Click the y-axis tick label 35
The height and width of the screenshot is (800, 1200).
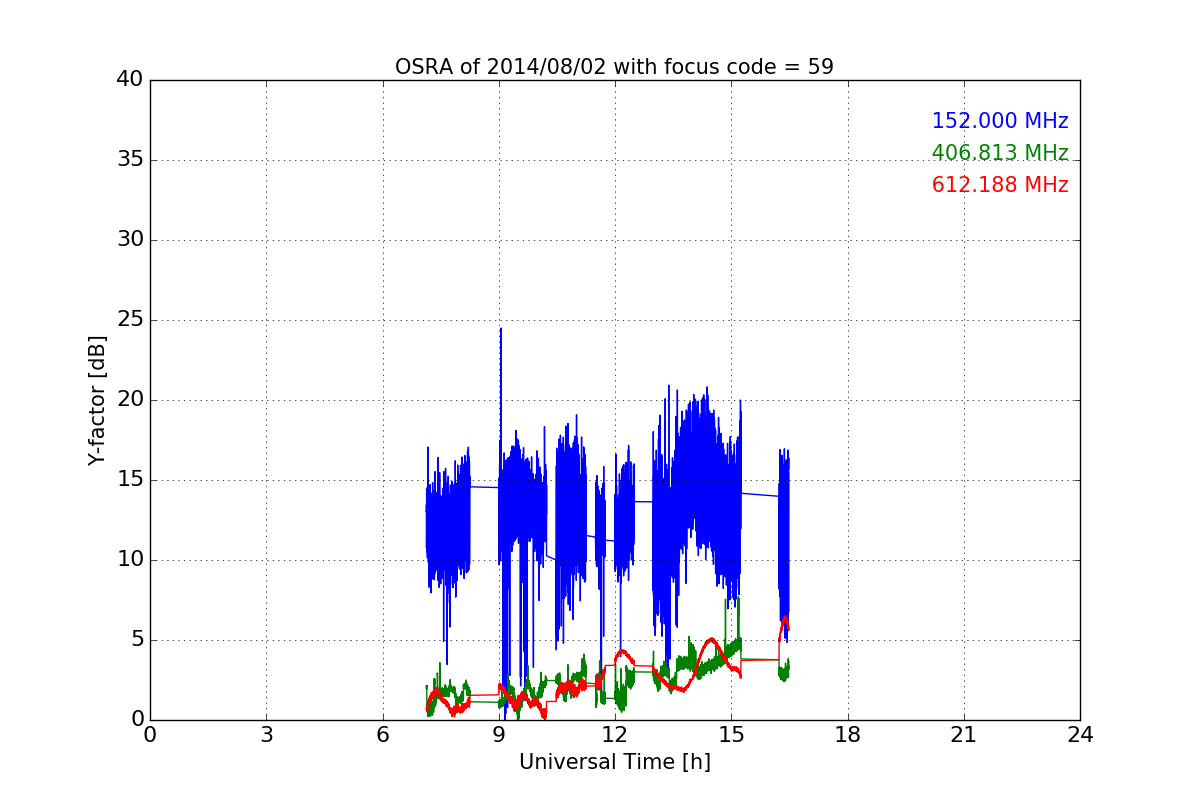(x=130, y=160)
